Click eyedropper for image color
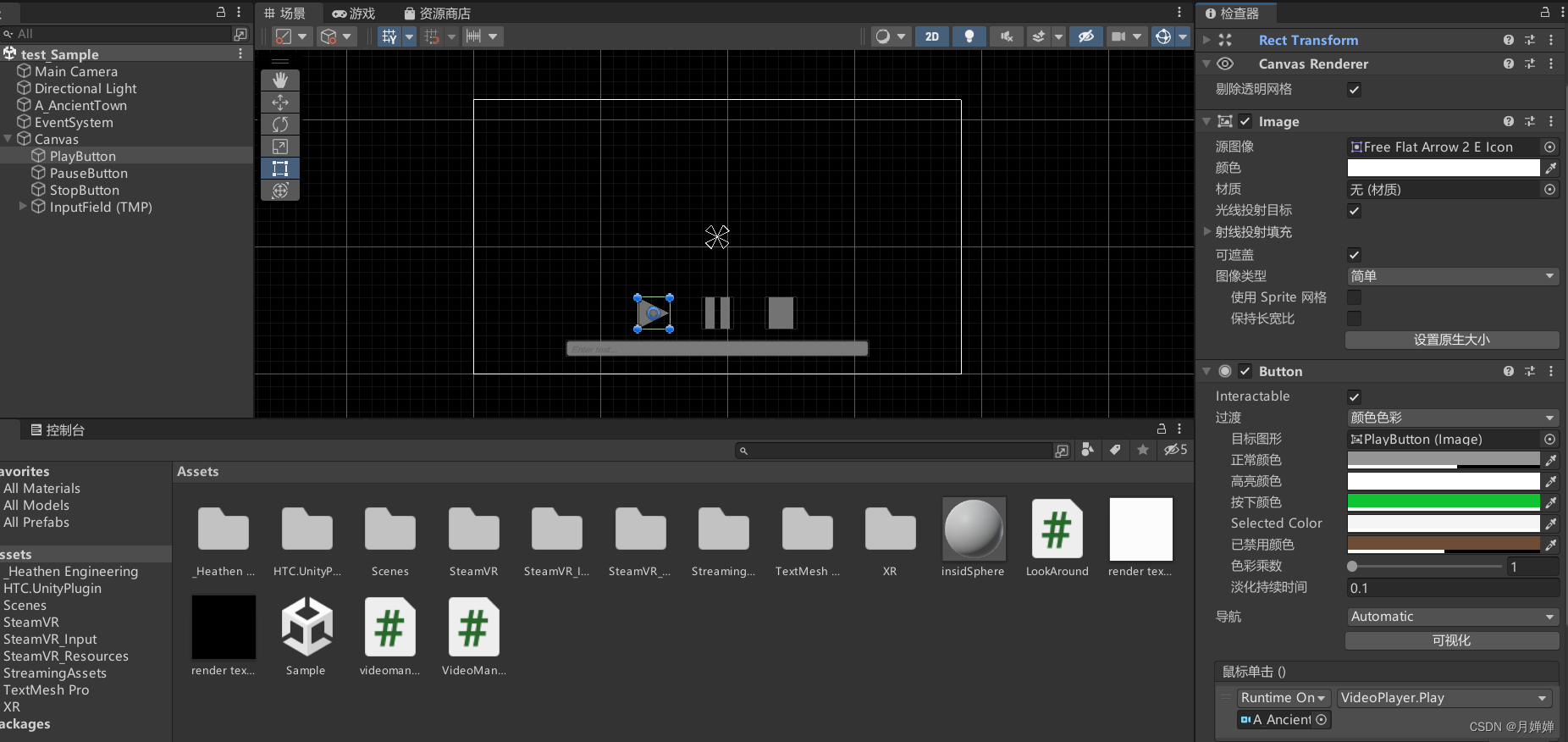The width and height of the screenshot is (1568, 742). [1551, 169]
